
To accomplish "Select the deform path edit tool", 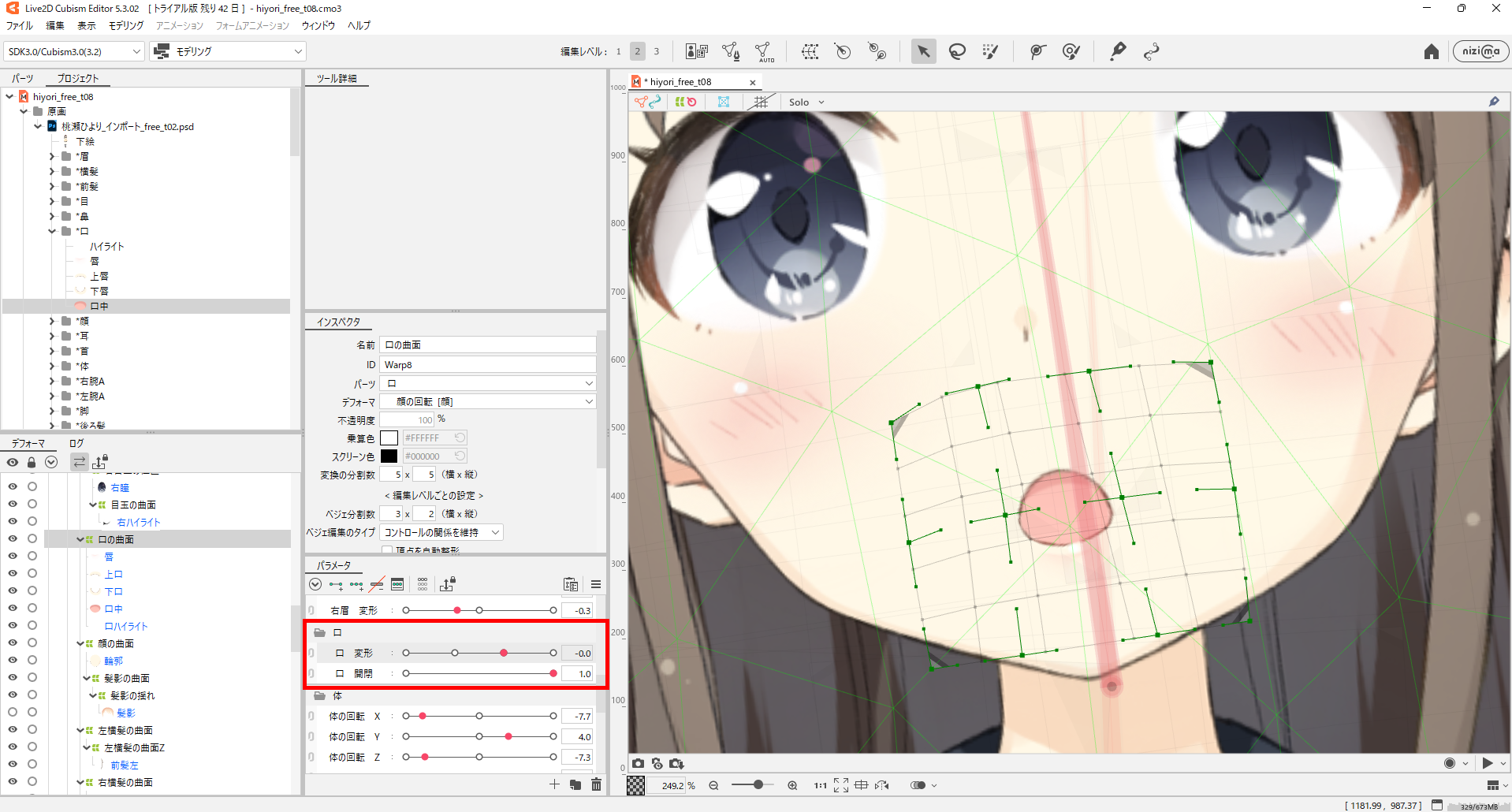I will [x=1037, y=51].
